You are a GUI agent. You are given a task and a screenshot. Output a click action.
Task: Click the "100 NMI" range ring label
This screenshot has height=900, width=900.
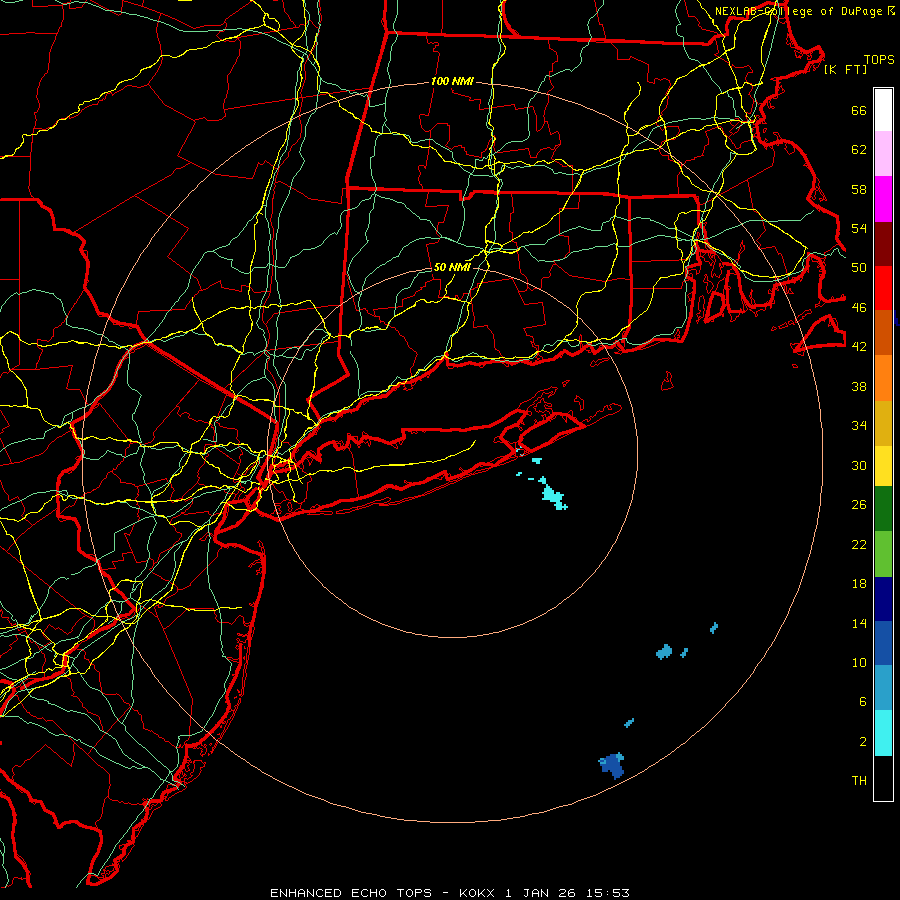pos(452,82)
